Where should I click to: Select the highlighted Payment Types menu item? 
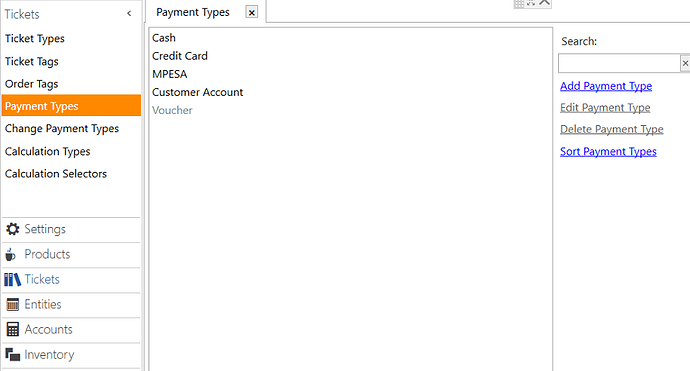(x=71, y=106)
